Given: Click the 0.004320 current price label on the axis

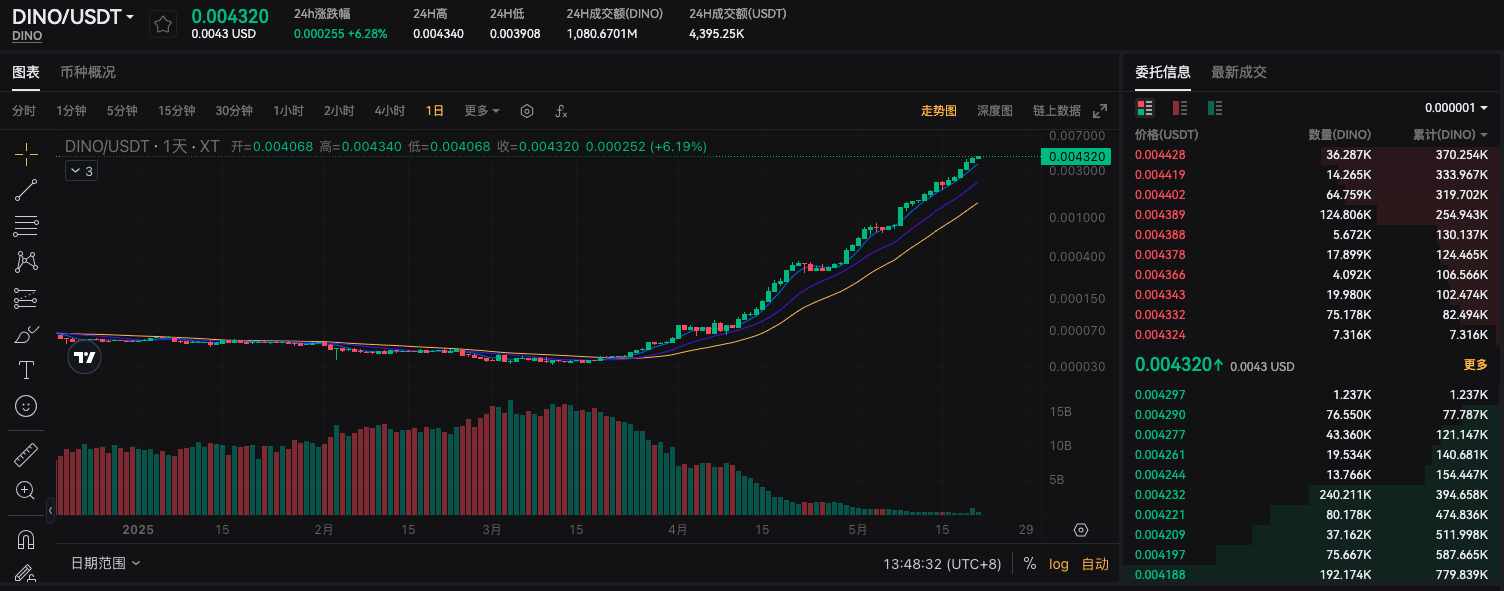Looking at the screenshot, I should tap(1078, 156).
